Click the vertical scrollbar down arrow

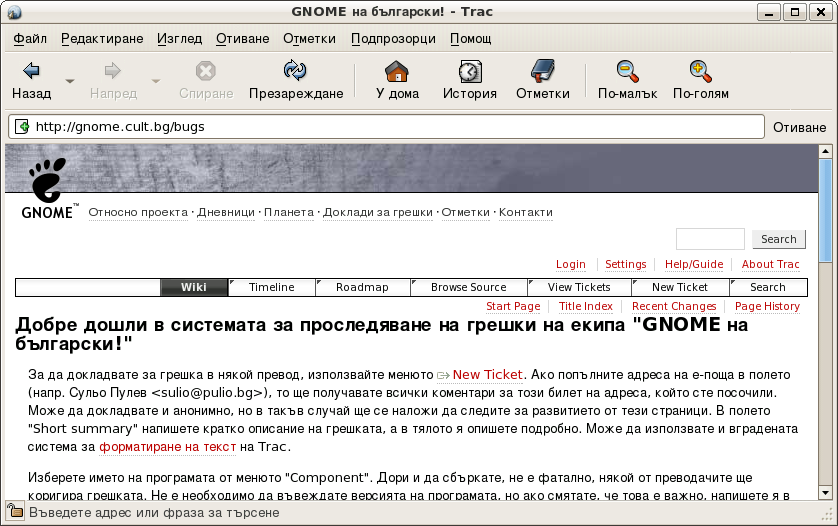[826, 493]
